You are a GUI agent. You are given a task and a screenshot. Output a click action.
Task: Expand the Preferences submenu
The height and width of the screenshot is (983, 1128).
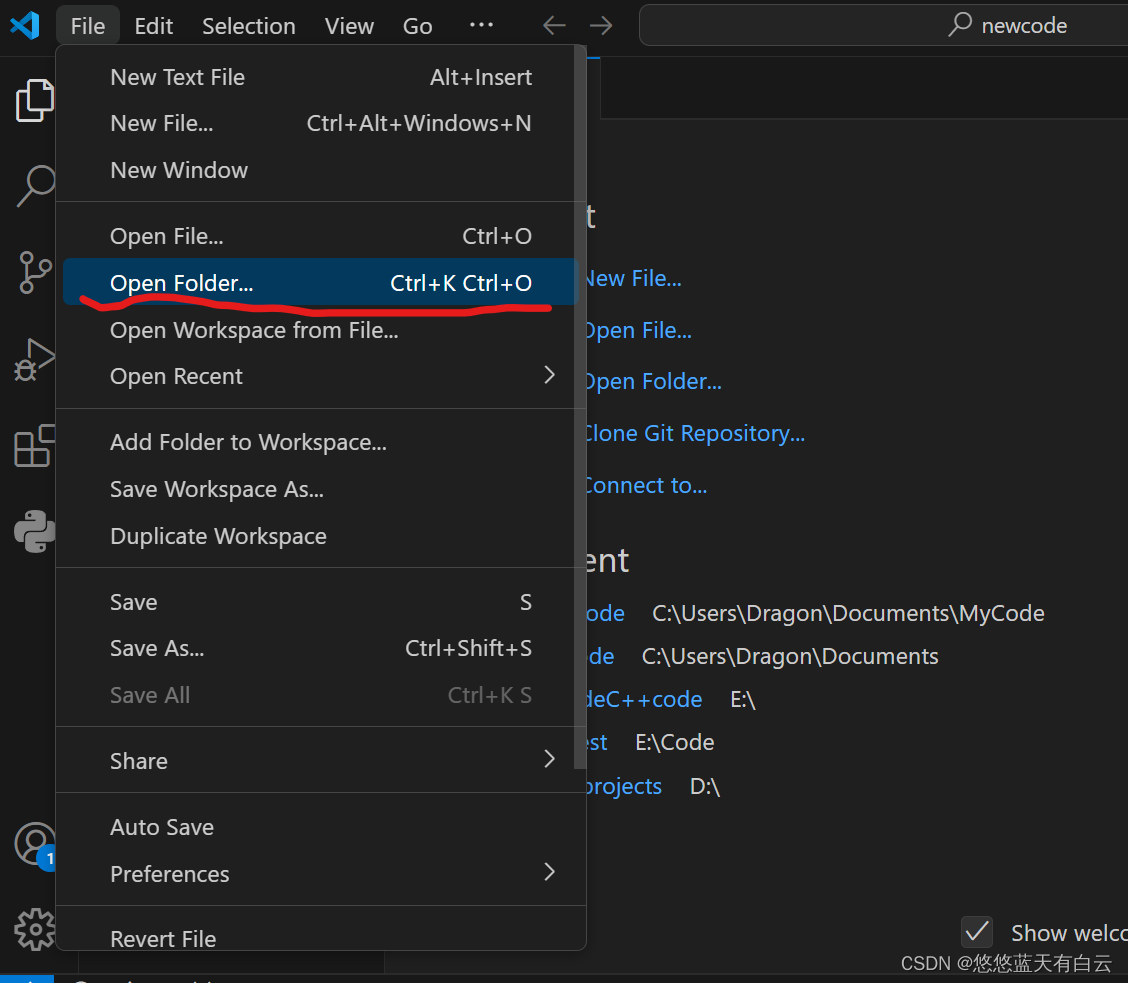pyautogui.click(x=170, y=873)
